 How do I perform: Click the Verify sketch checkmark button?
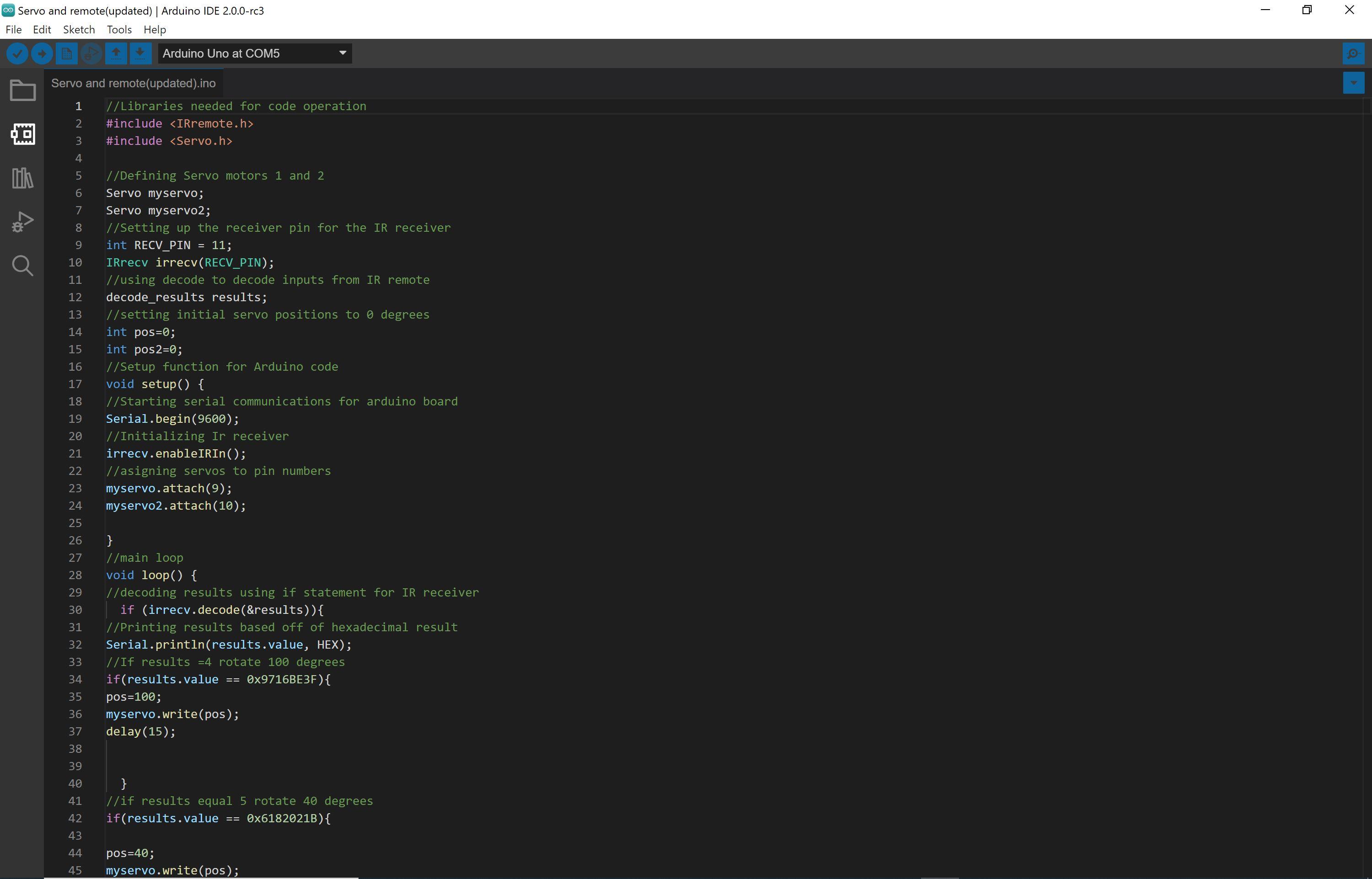pos(17,53)
